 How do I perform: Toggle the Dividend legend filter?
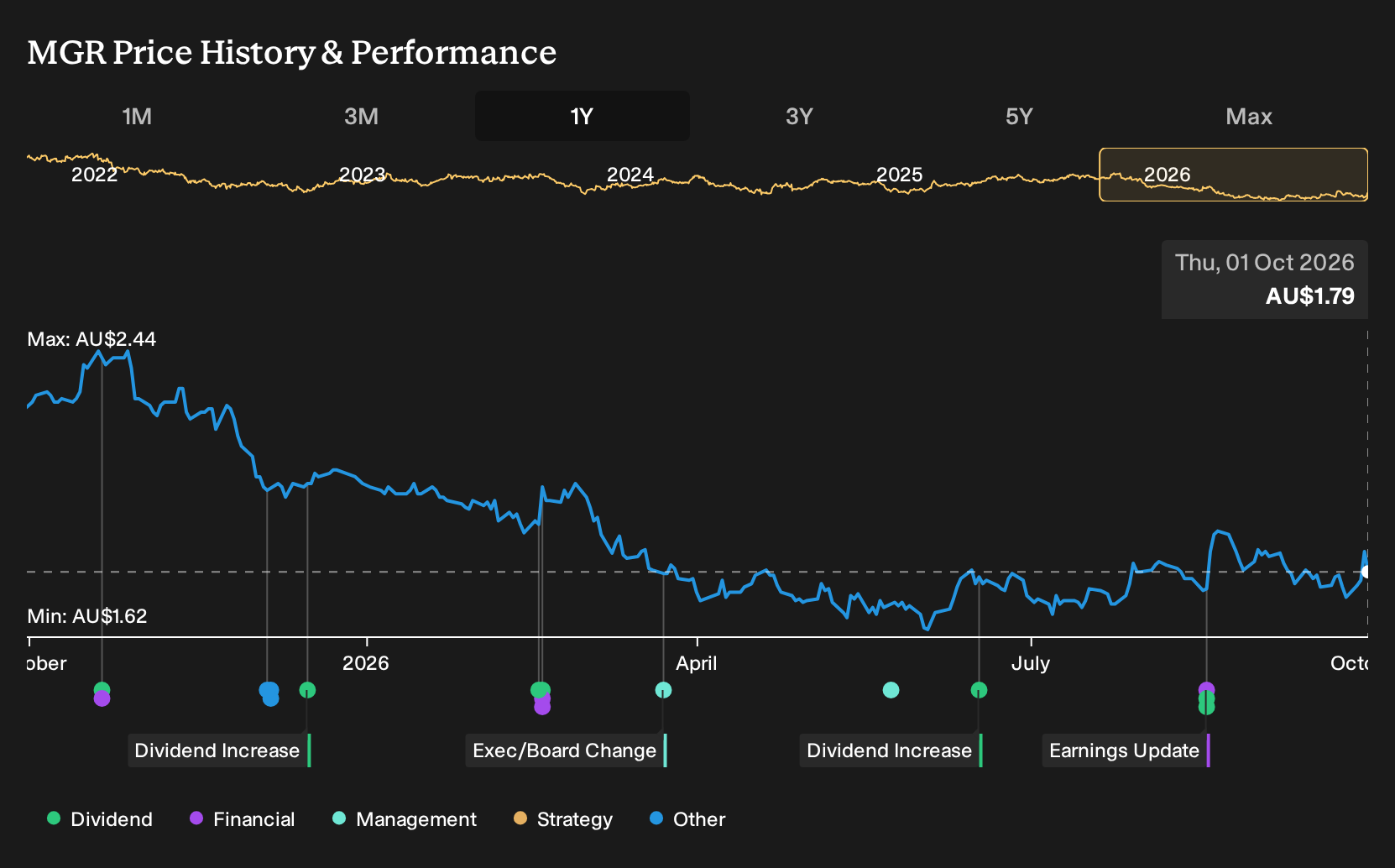(x=100, y=819)
